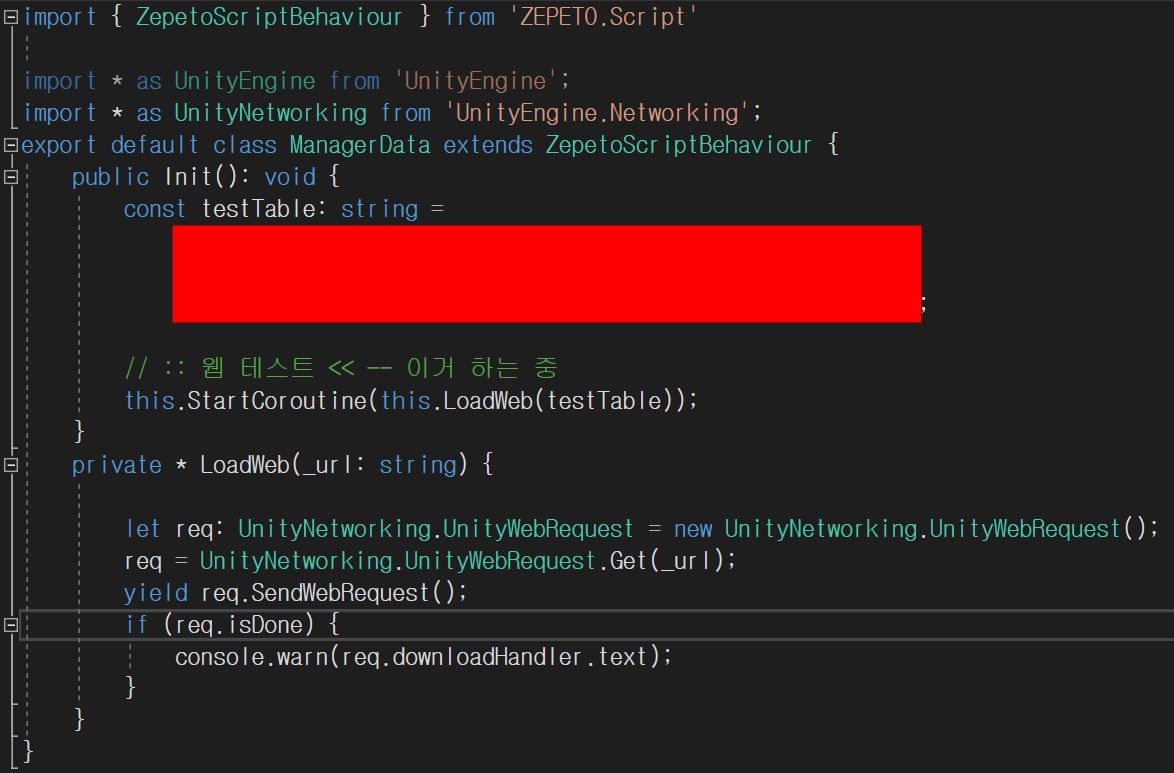Click the ZepetoScriptBehaviour import text
The image size is (1174, 773).
click(268, 16)
